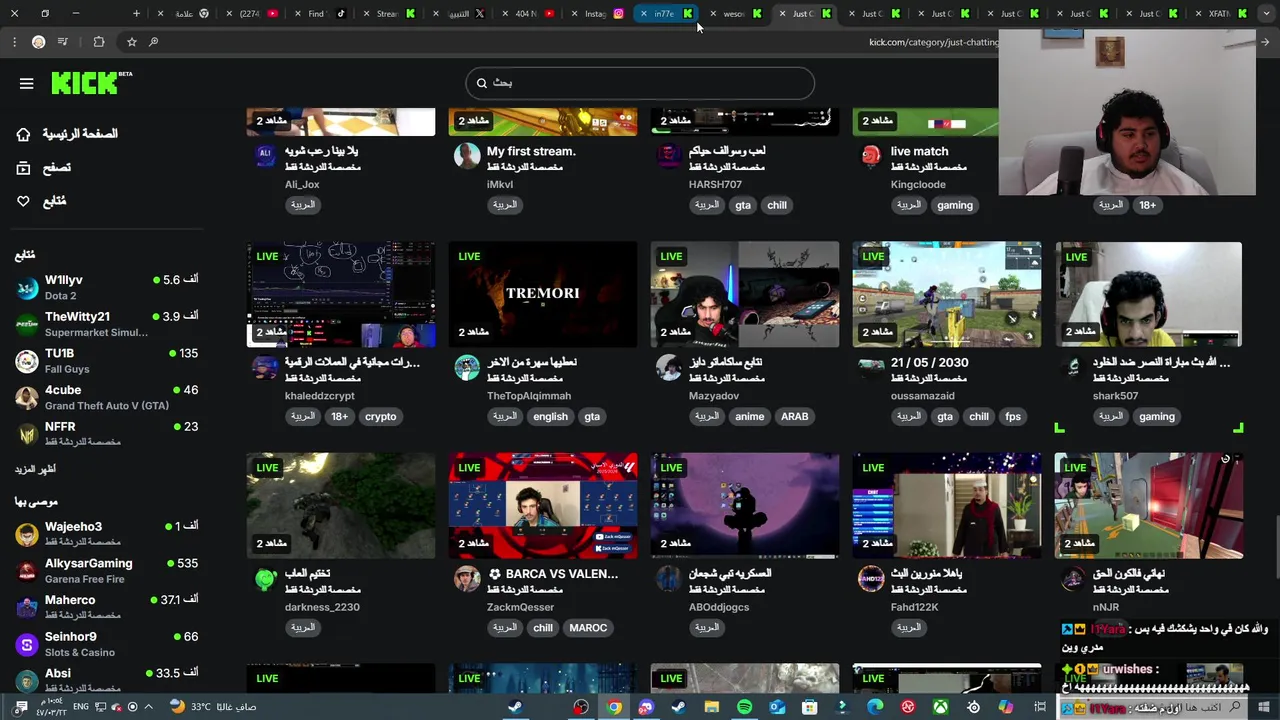Click the crypto tag under khaledzcrypt
Viewport: 1280px width, 720px height.
[x=380, y=417]
